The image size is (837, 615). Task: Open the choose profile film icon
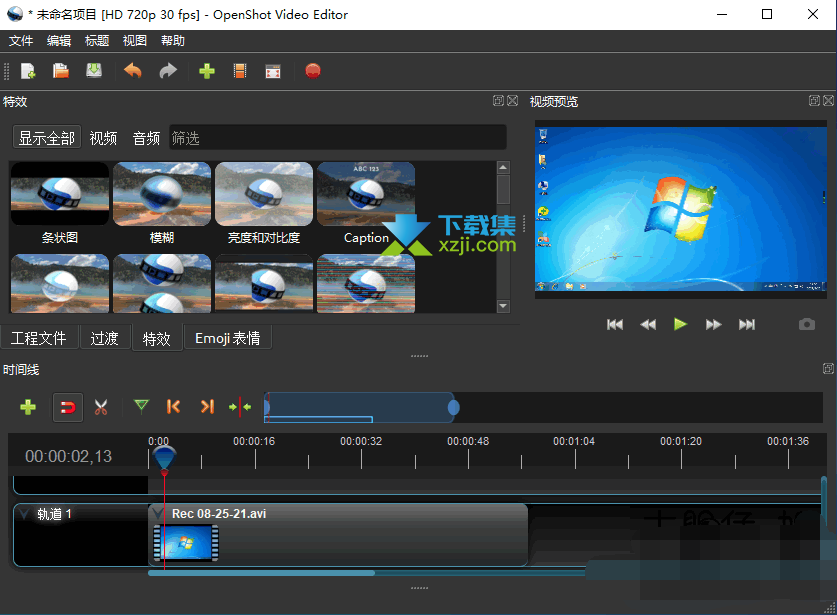click(240, 71)
